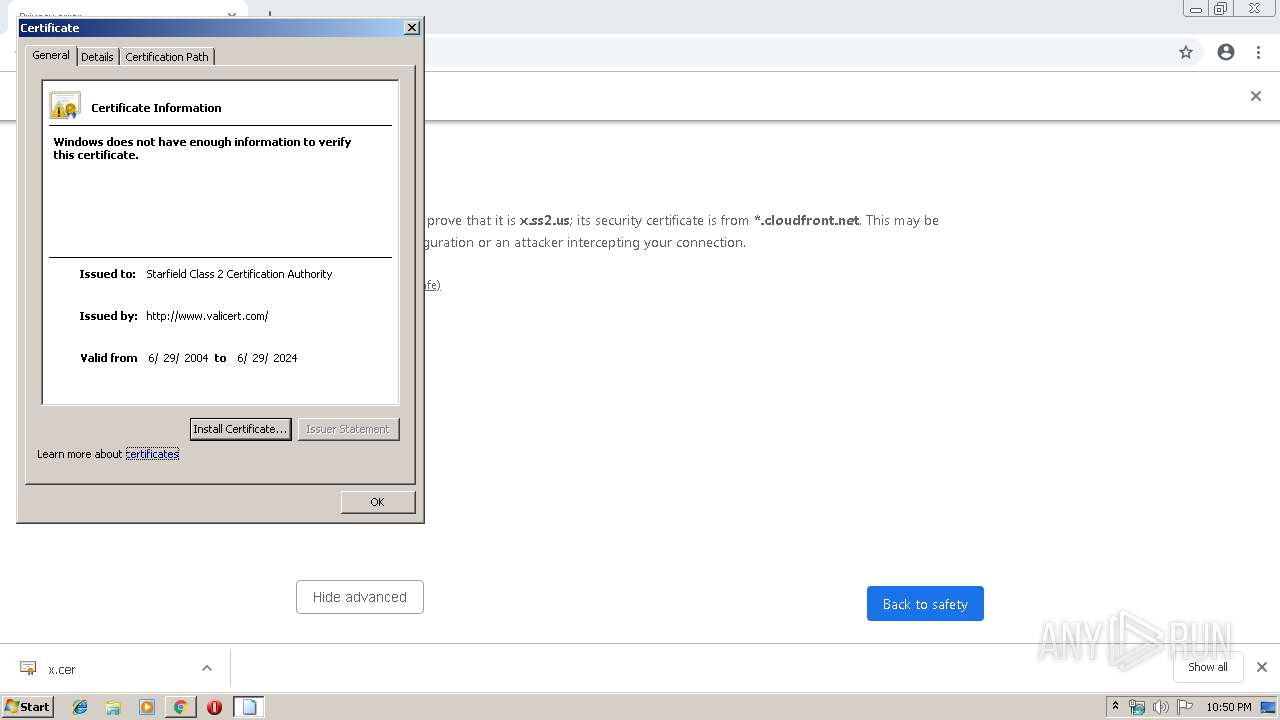The width and height of the screenshot is (1280, 720).
Task: Confirm the Certificate dialog with OK
Action: (377, 502)
